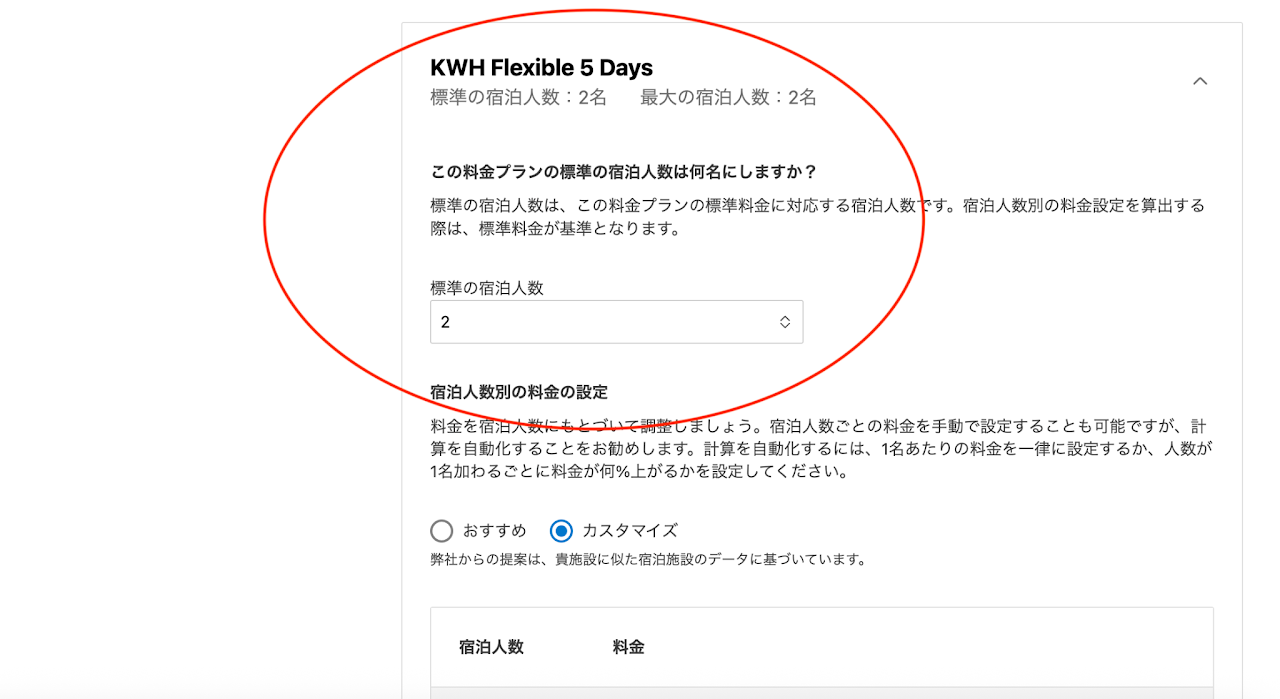1280x699 pixels.
Task: Click the grey row under the table header
Action: click(821, 692)
